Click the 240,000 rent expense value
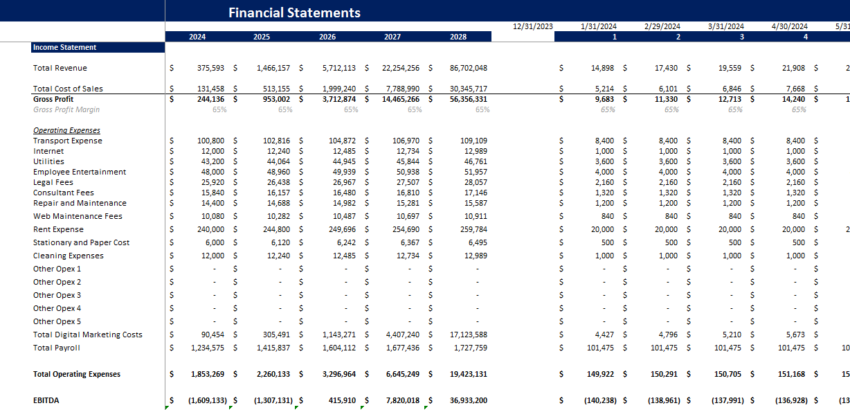 coord(211,229)
